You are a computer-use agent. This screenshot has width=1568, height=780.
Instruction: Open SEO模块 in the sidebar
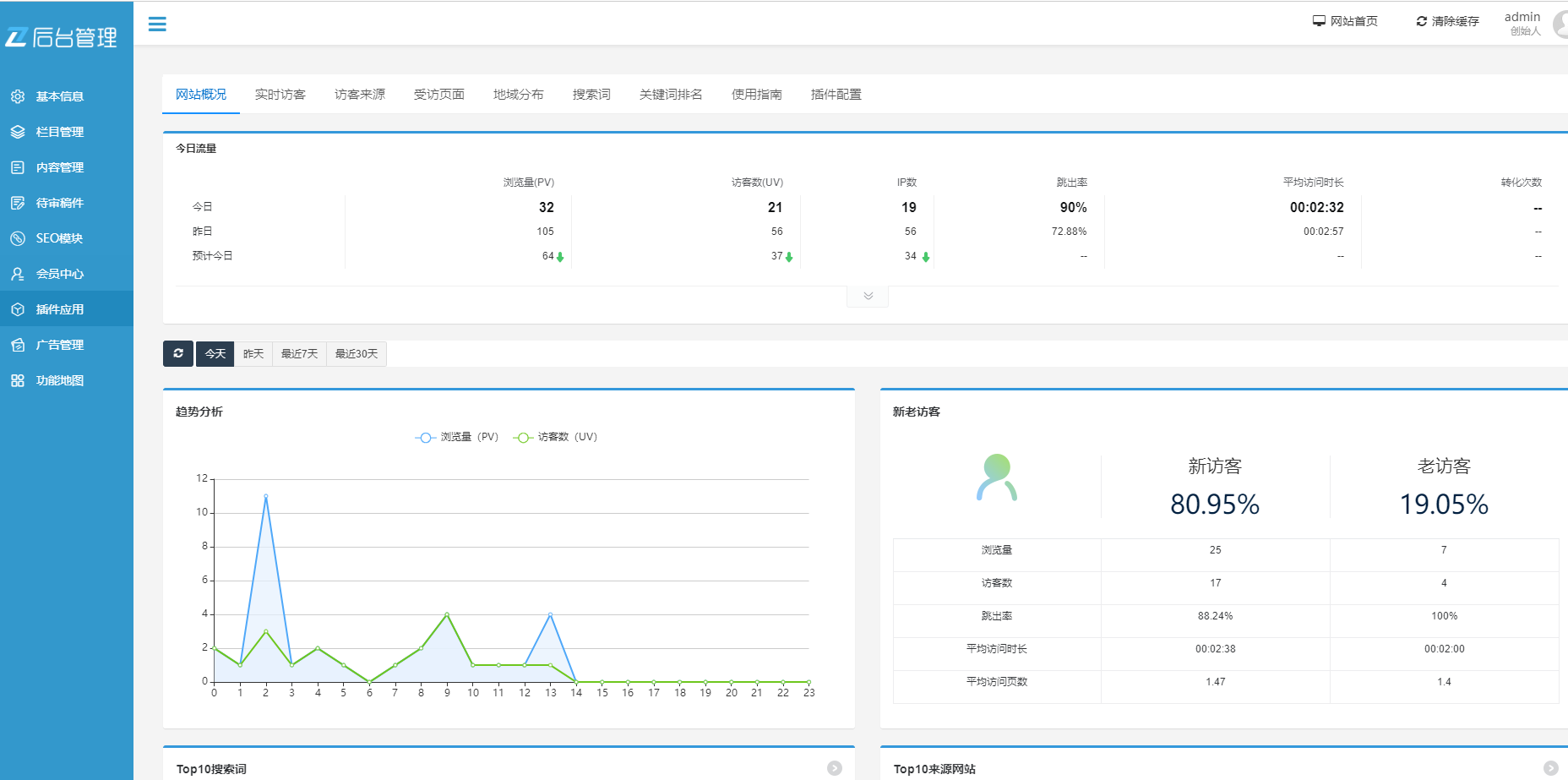coord(67,238)
